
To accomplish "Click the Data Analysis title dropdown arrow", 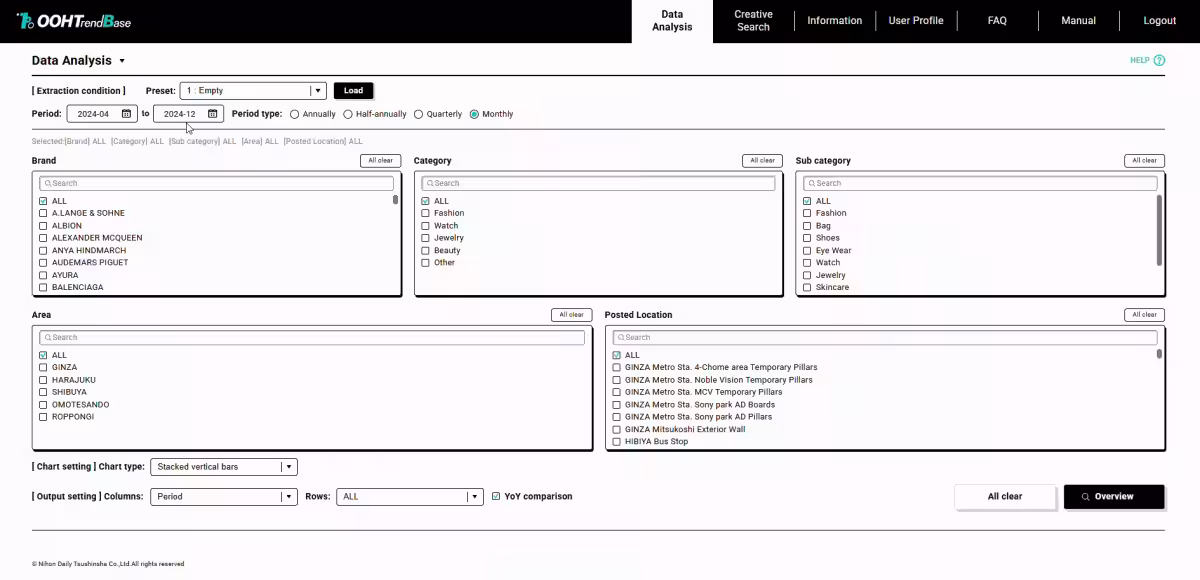I will click(122, 61).
